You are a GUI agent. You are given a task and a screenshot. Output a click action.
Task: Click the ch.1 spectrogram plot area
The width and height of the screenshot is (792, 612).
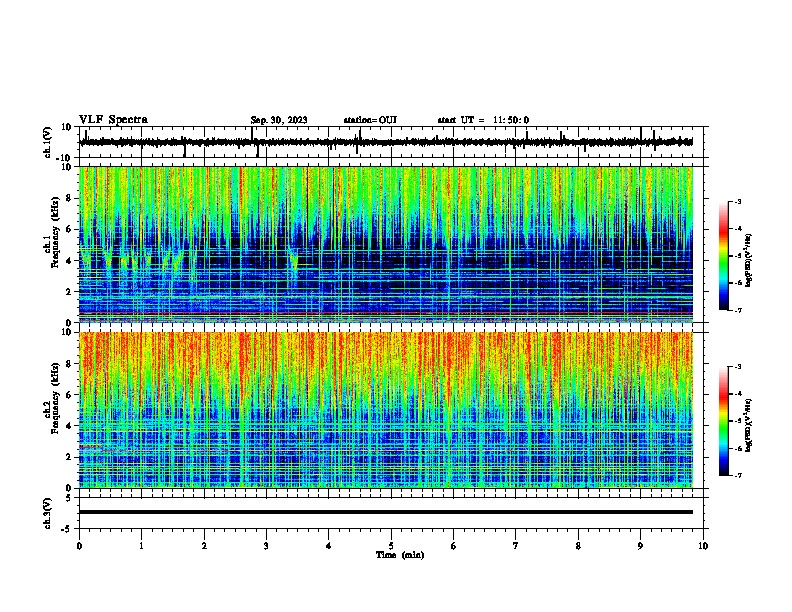pyautogui.click(x=385, y=244)
